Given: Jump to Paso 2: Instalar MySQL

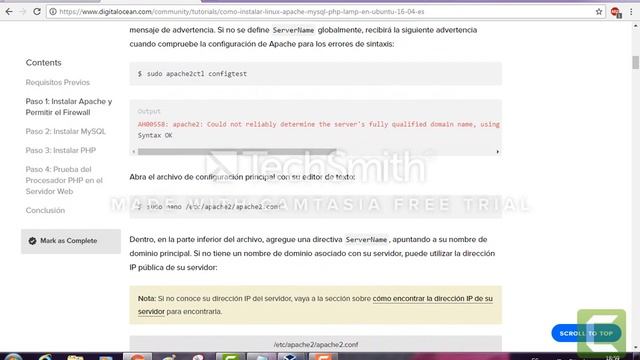Looking at the screenshot, I should click(x=65, y=131).
